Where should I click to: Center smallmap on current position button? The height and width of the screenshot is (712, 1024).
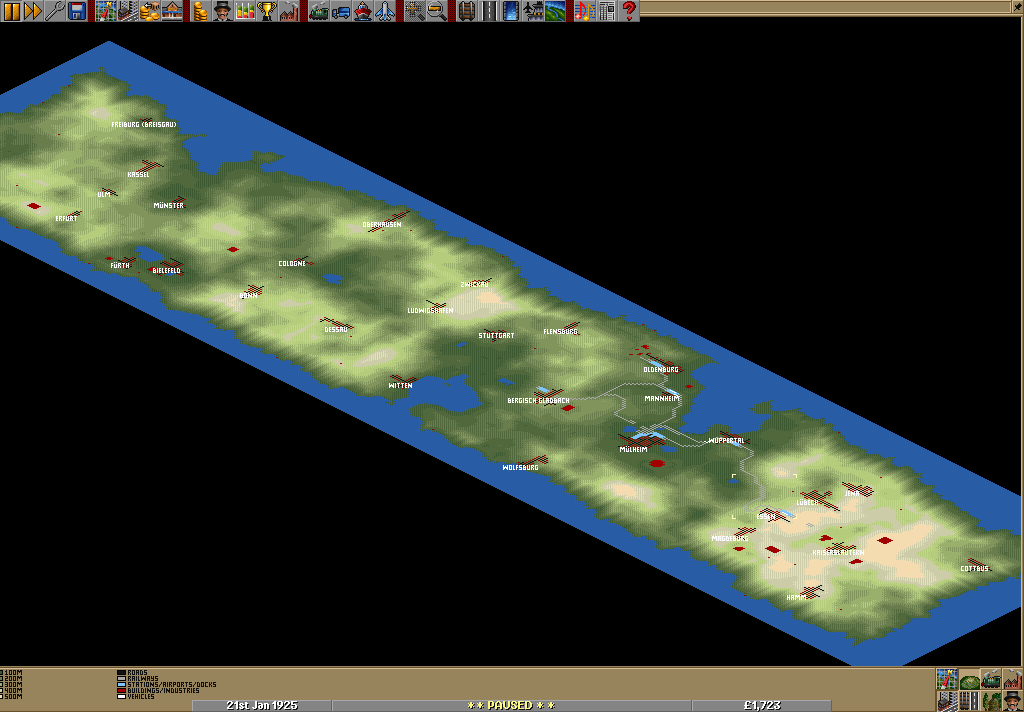click(x=947, y=679)
